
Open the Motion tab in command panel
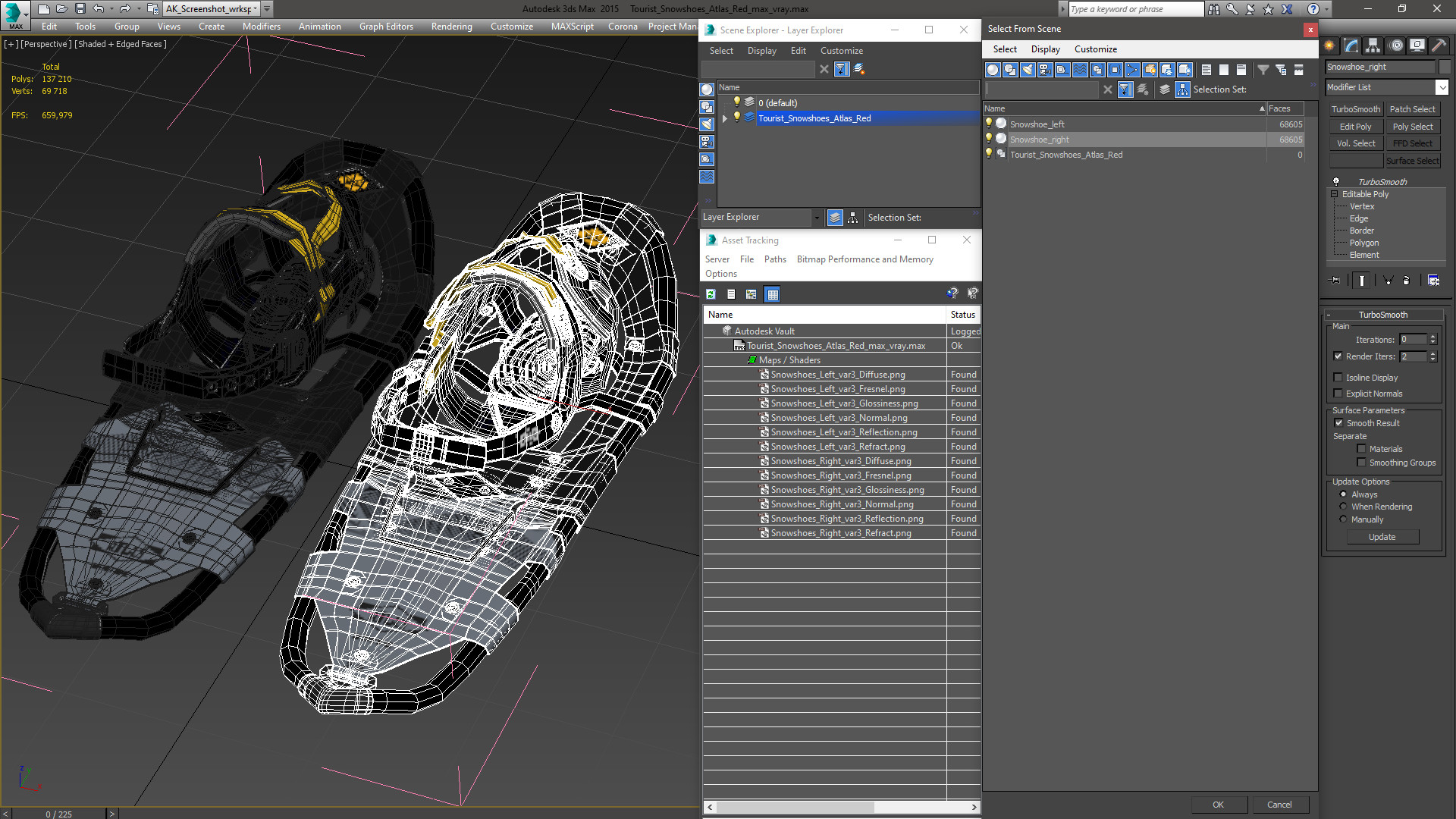1395,45
